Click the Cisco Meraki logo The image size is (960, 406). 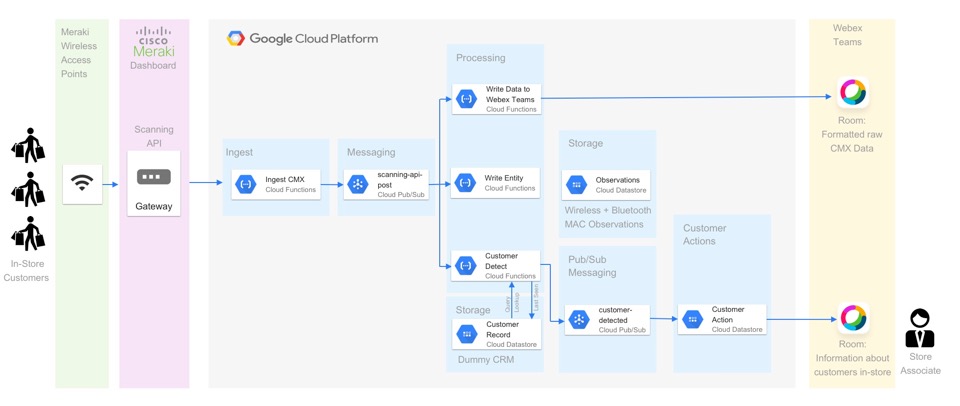[x=154, y=42]
